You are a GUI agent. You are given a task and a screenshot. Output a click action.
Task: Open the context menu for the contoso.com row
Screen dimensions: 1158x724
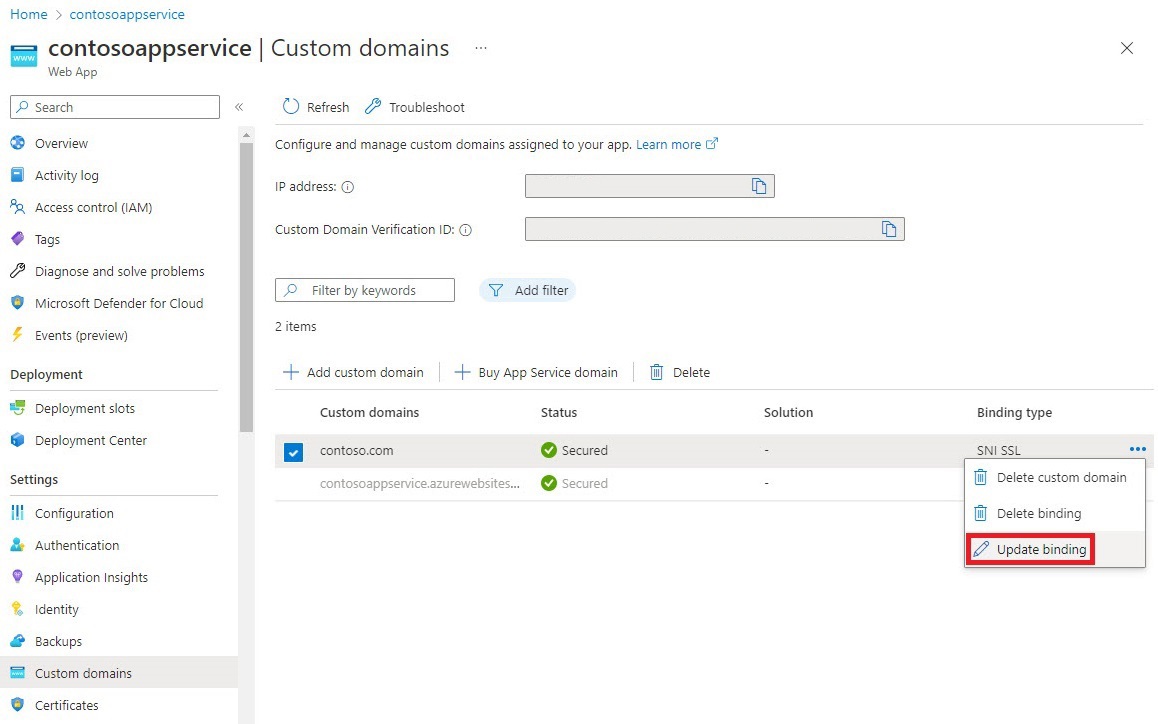[x=1136, y=449]
